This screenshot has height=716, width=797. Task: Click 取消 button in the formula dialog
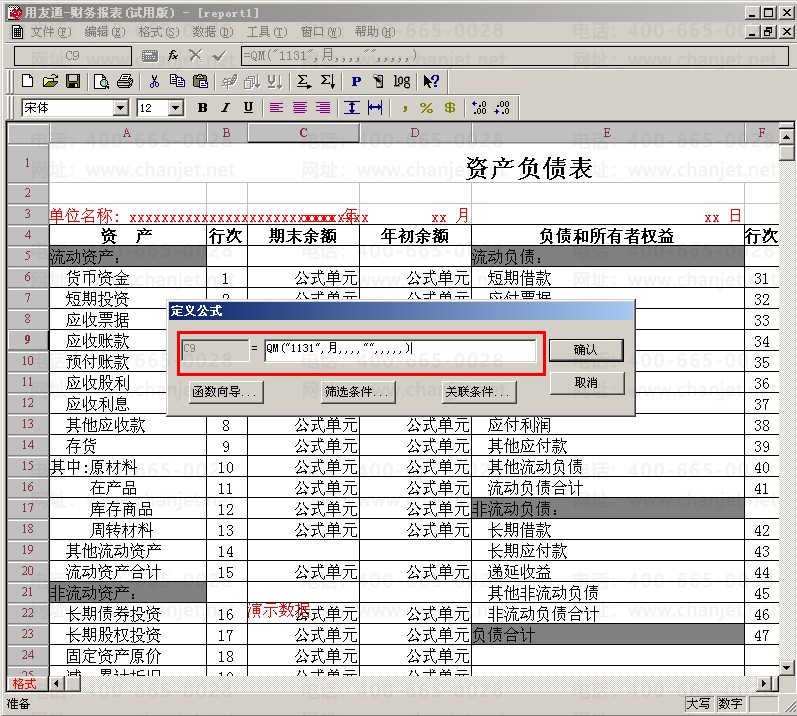click(586, 383)
